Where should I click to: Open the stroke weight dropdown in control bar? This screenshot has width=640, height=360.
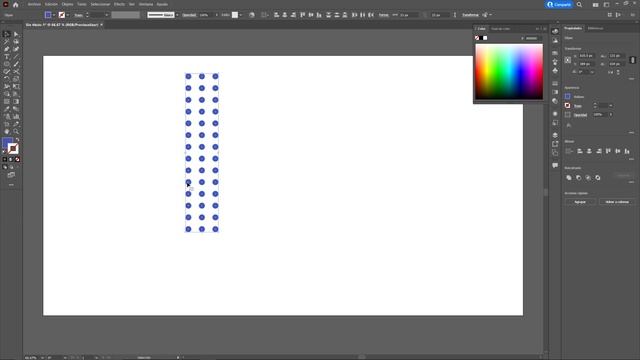click(107, 15)
